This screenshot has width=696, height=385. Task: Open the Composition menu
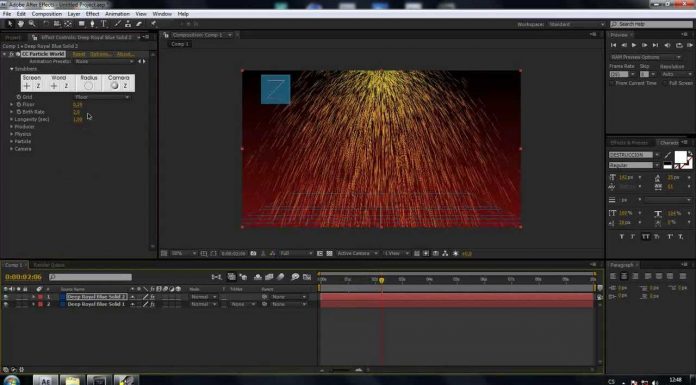[x=47, y=14]
